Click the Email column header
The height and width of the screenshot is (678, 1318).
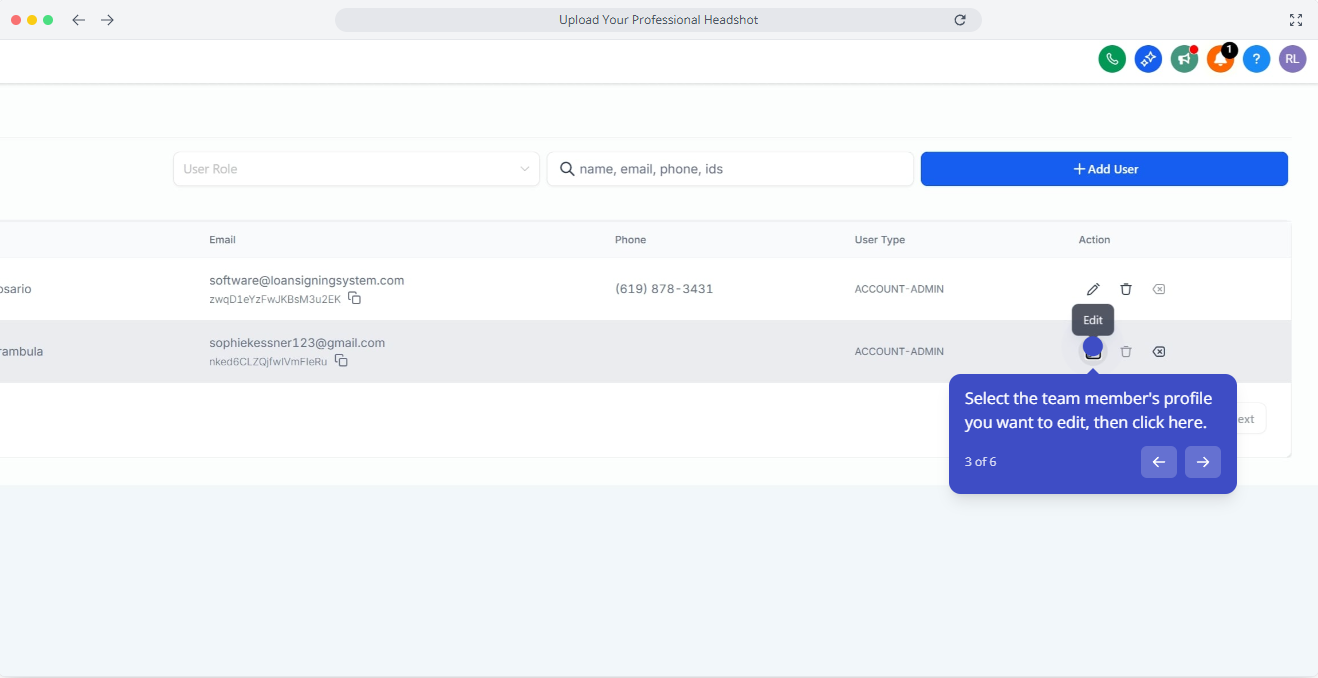click(222, 240)
